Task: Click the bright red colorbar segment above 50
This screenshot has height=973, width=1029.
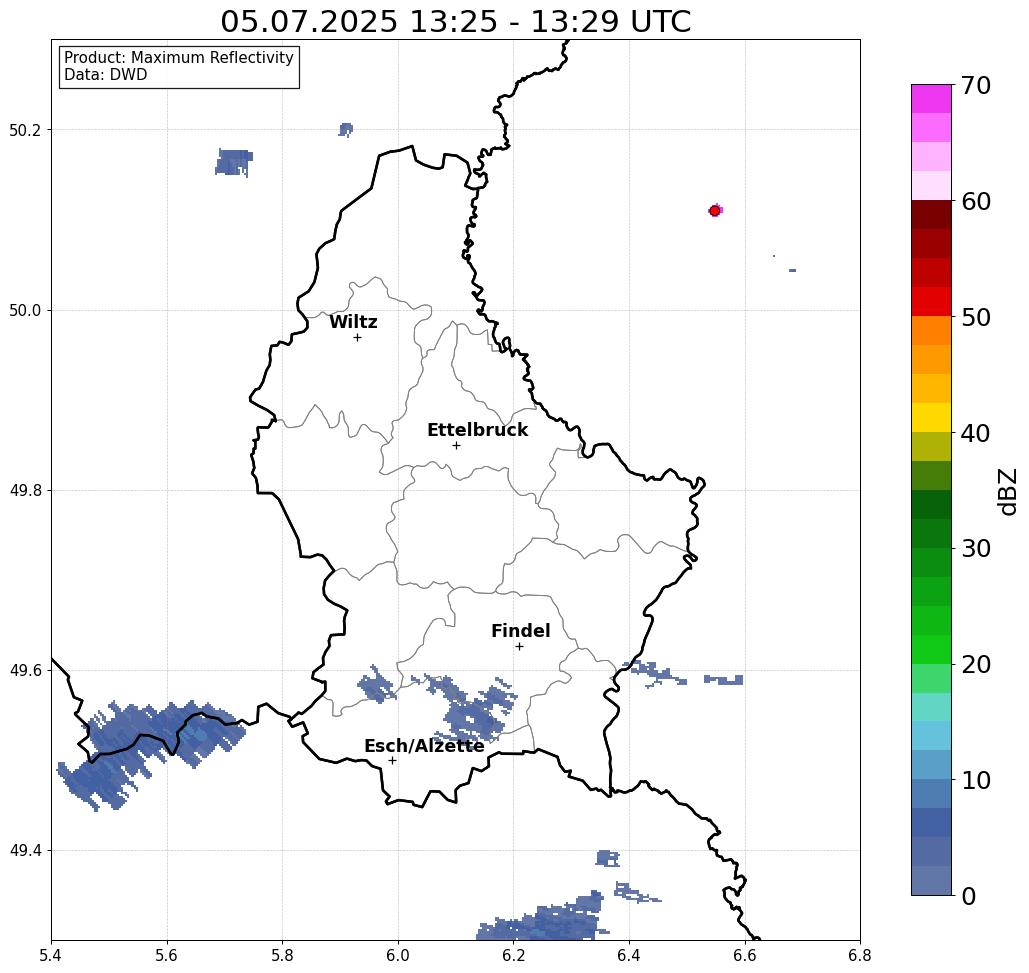Action: point(931,302)
